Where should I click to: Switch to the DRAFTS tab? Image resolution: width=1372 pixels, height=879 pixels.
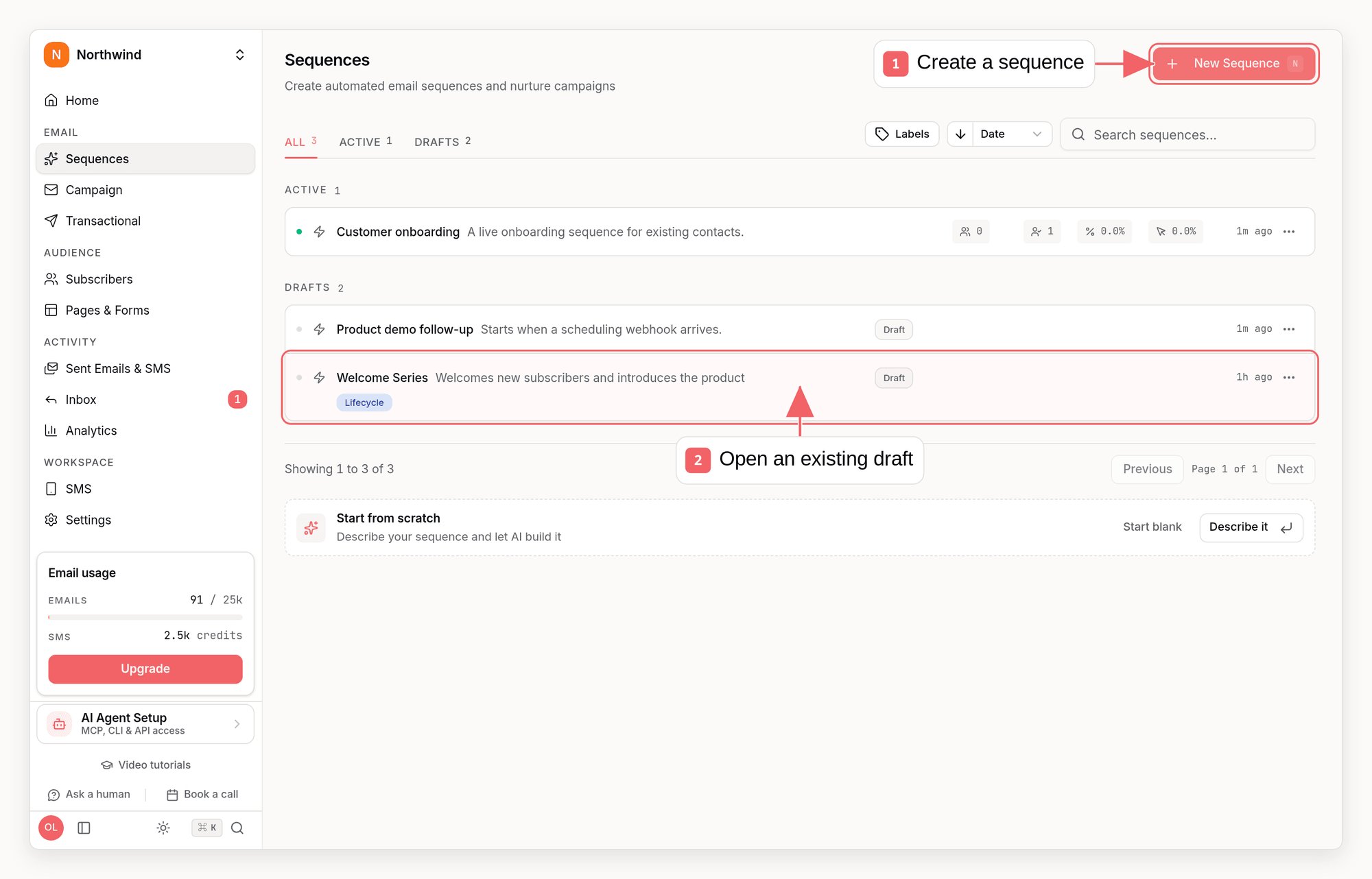(x=442, y=142)
